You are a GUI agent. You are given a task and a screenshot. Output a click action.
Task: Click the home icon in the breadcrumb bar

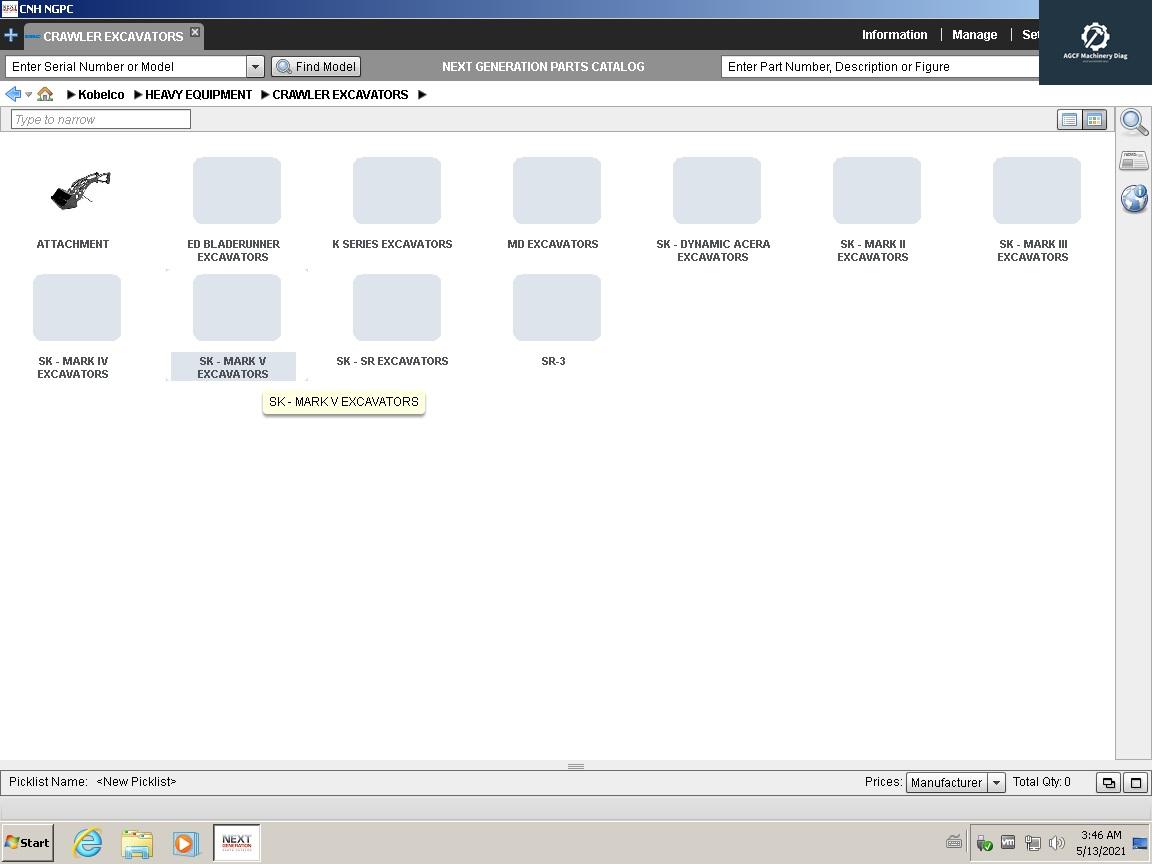coord(45,94)
